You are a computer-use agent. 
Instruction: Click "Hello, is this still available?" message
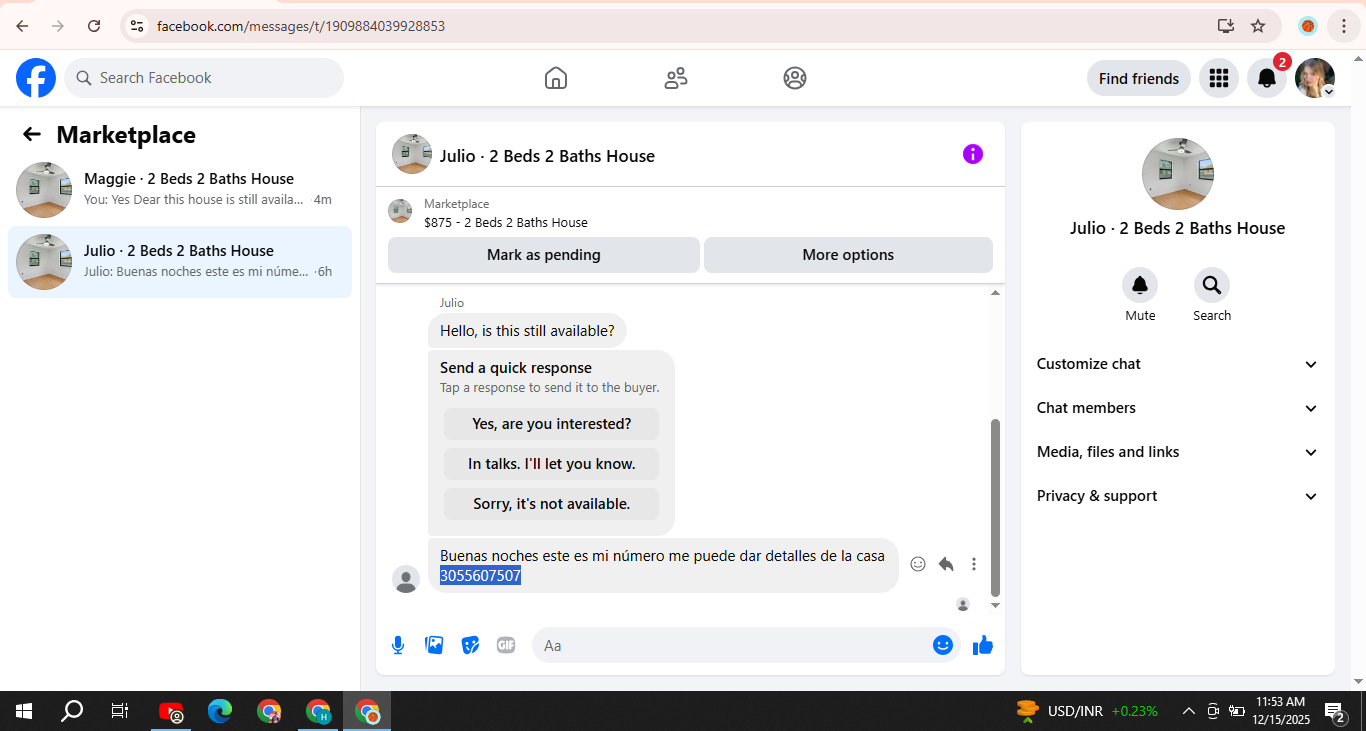tap(527, 331)
